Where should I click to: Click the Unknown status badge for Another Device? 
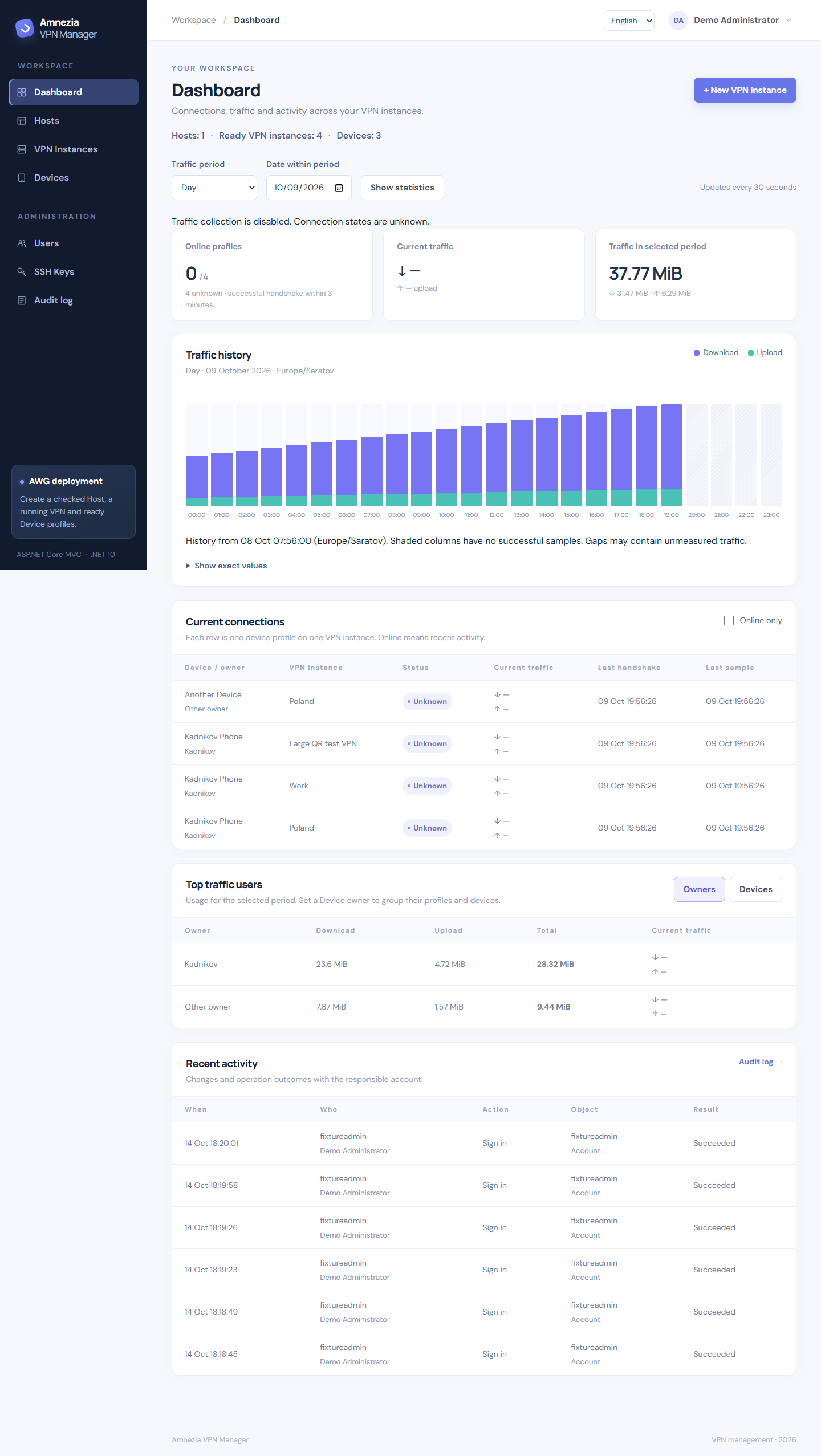[427, 702]
